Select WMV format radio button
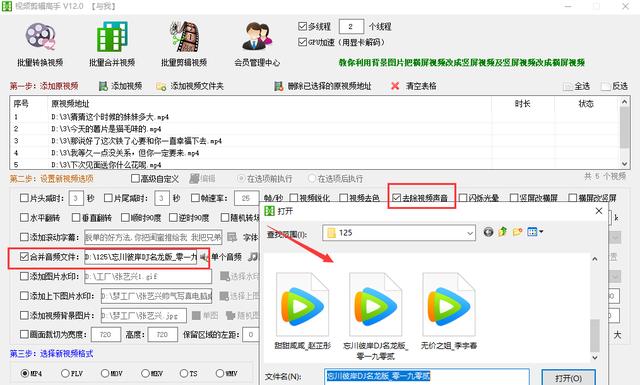This screenshot has height=385, width=640. point(220,374)
